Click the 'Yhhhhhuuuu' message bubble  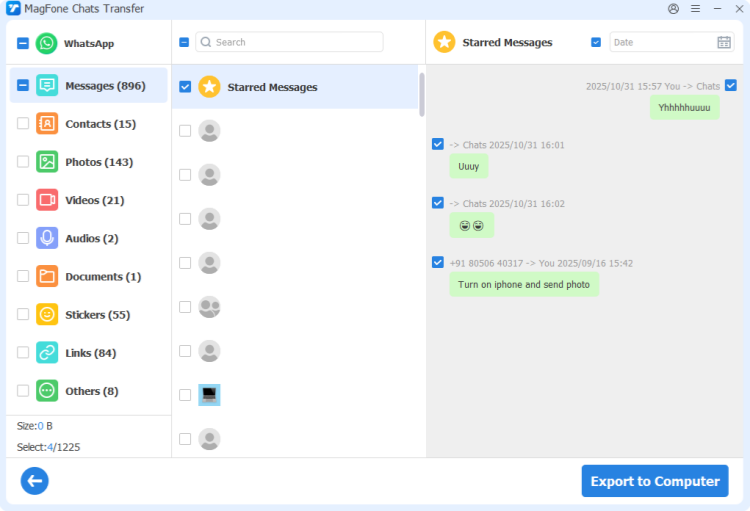point(684,108)
